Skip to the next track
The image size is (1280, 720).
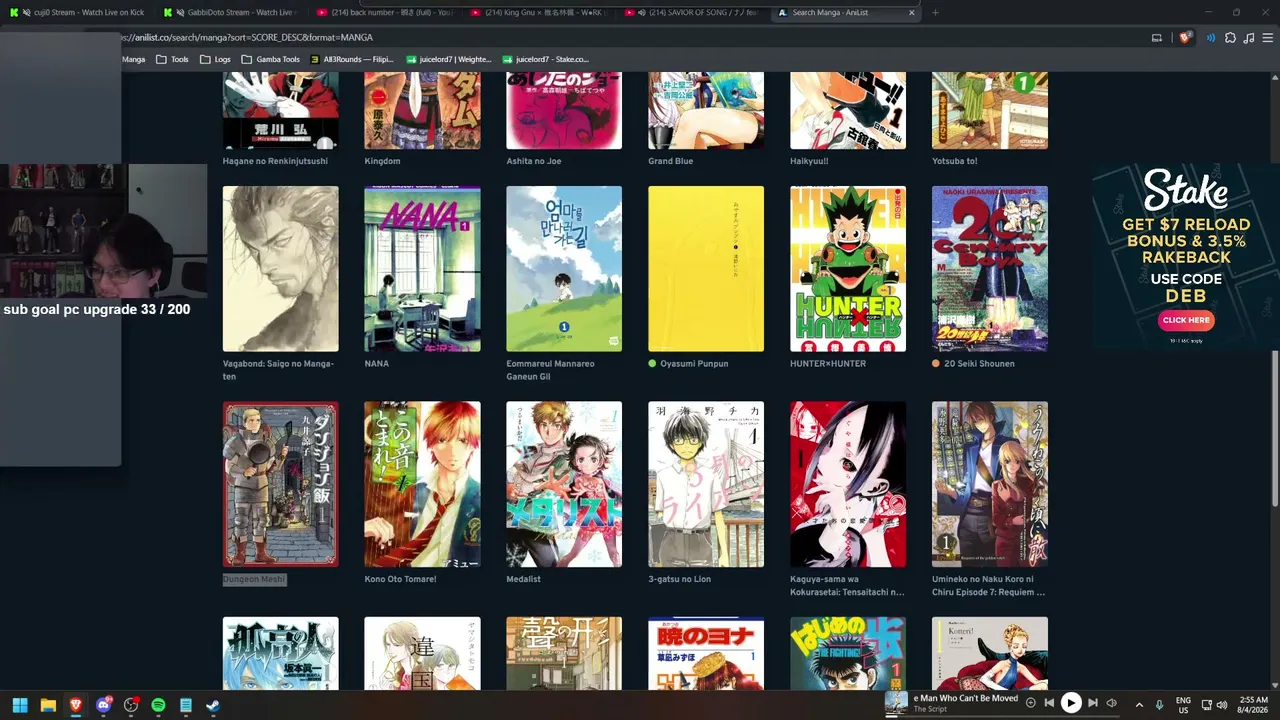1093,703
